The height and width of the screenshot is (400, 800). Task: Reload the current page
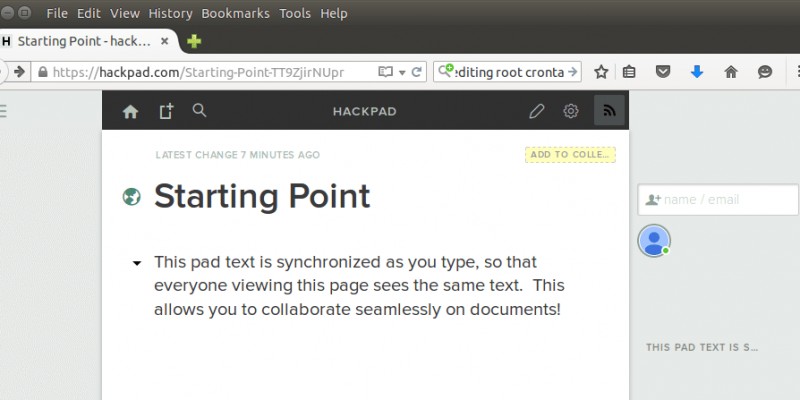[x=416, y=72]
